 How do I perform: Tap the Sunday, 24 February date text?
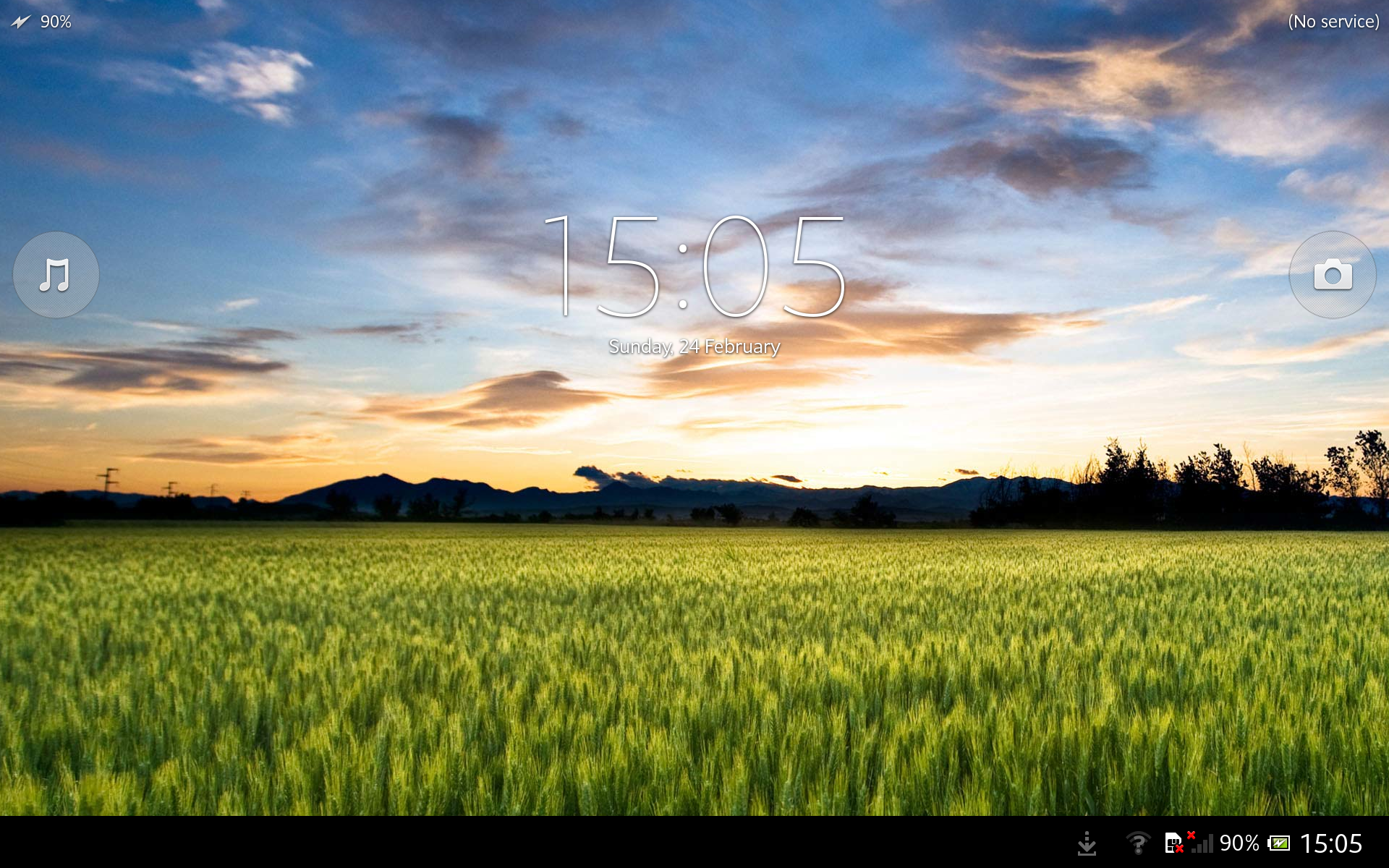click(694, 346)
